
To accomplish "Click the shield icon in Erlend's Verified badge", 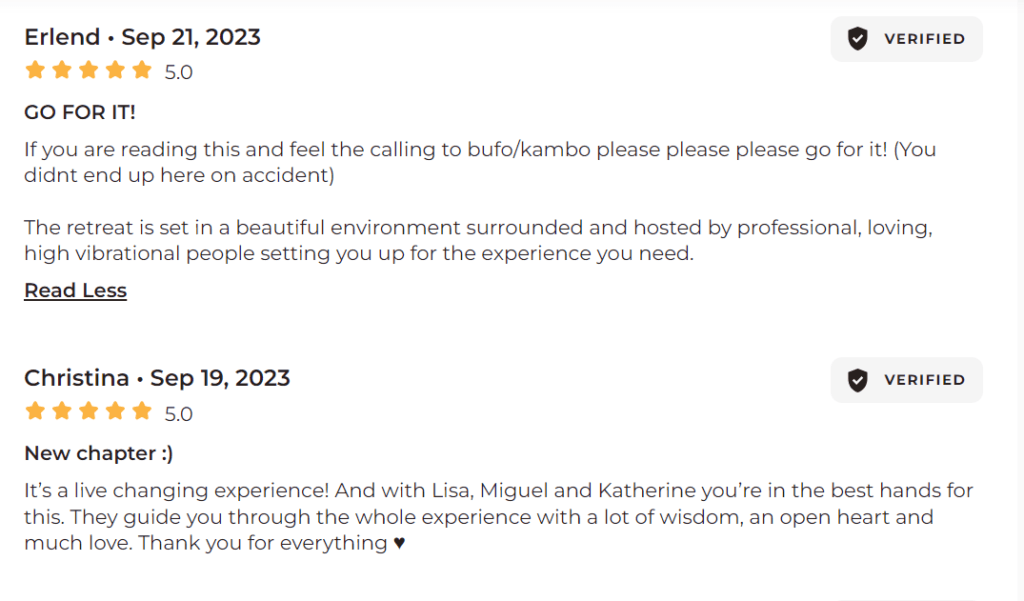I will click(857, 39).
